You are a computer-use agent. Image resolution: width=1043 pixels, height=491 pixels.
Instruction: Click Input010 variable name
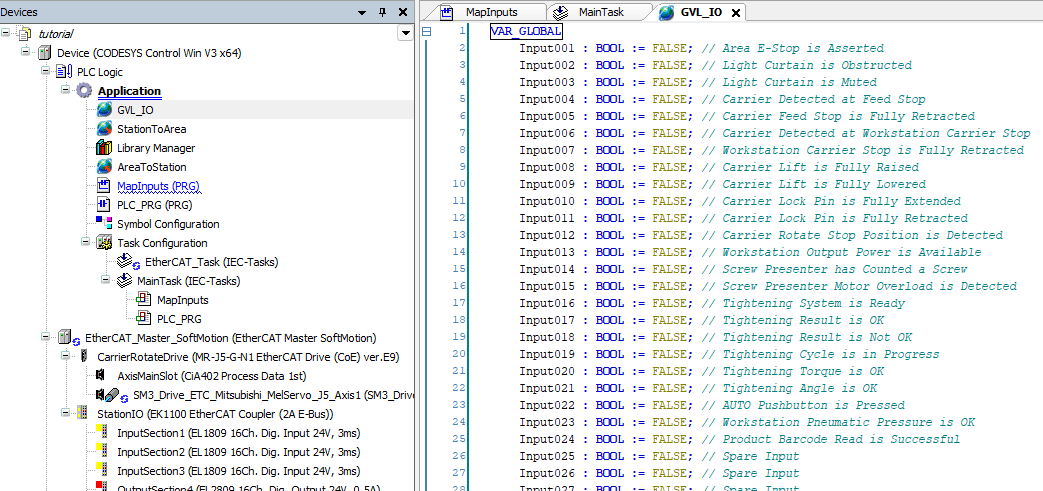point(546,201)
